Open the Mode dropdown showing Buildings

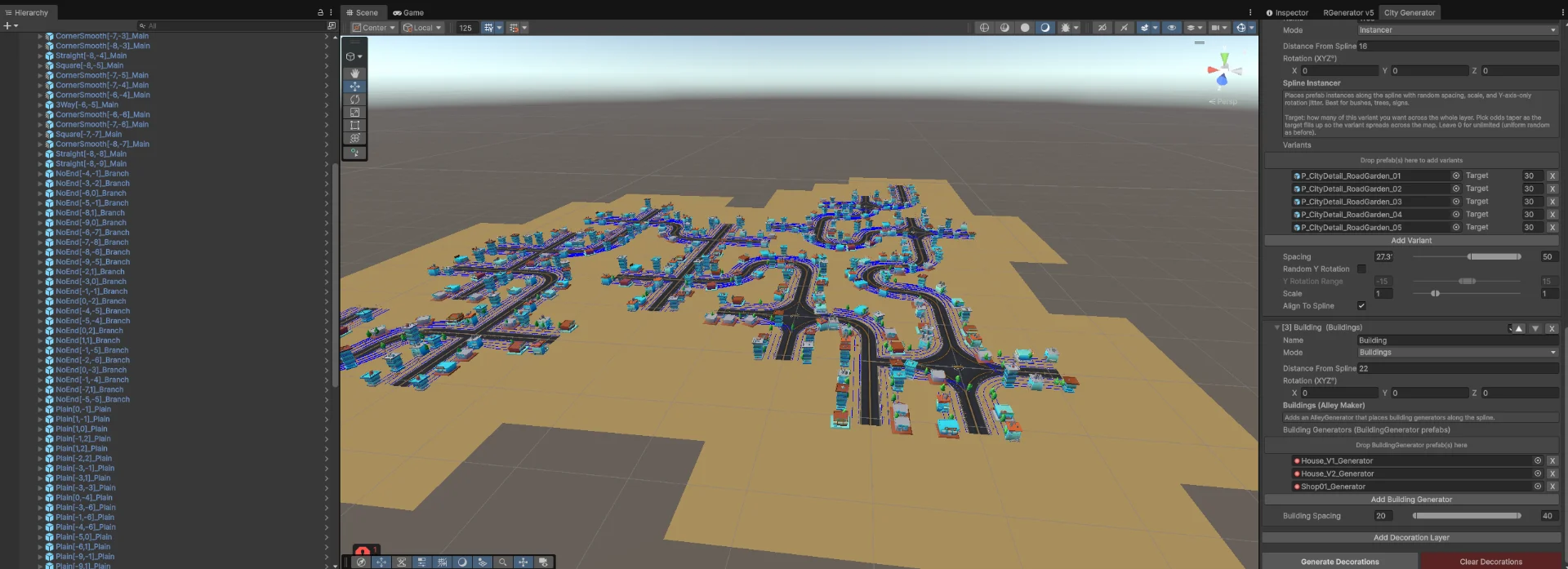click(x=1458, y=353)
